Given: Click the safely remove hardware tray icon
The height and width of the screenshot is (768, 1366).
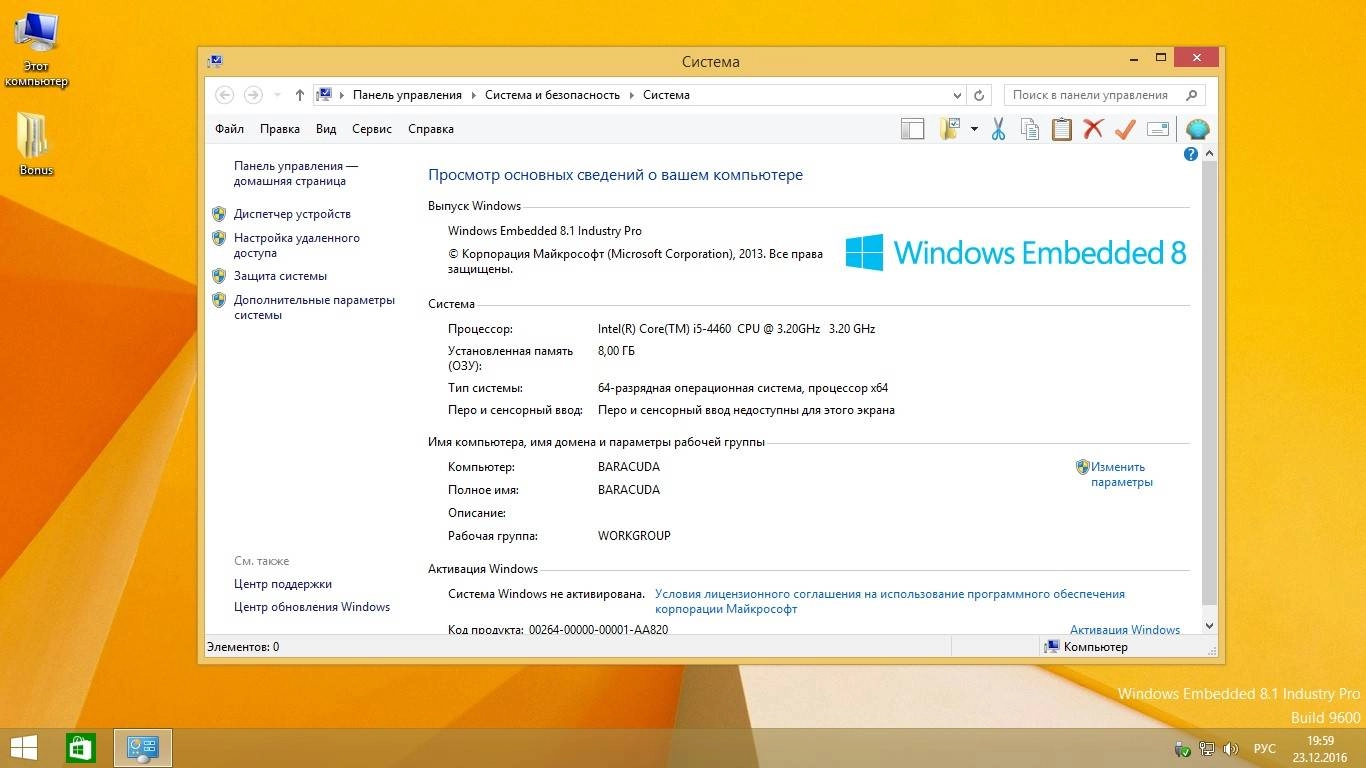Looking at the screenshot, I should click(1183, 749).
